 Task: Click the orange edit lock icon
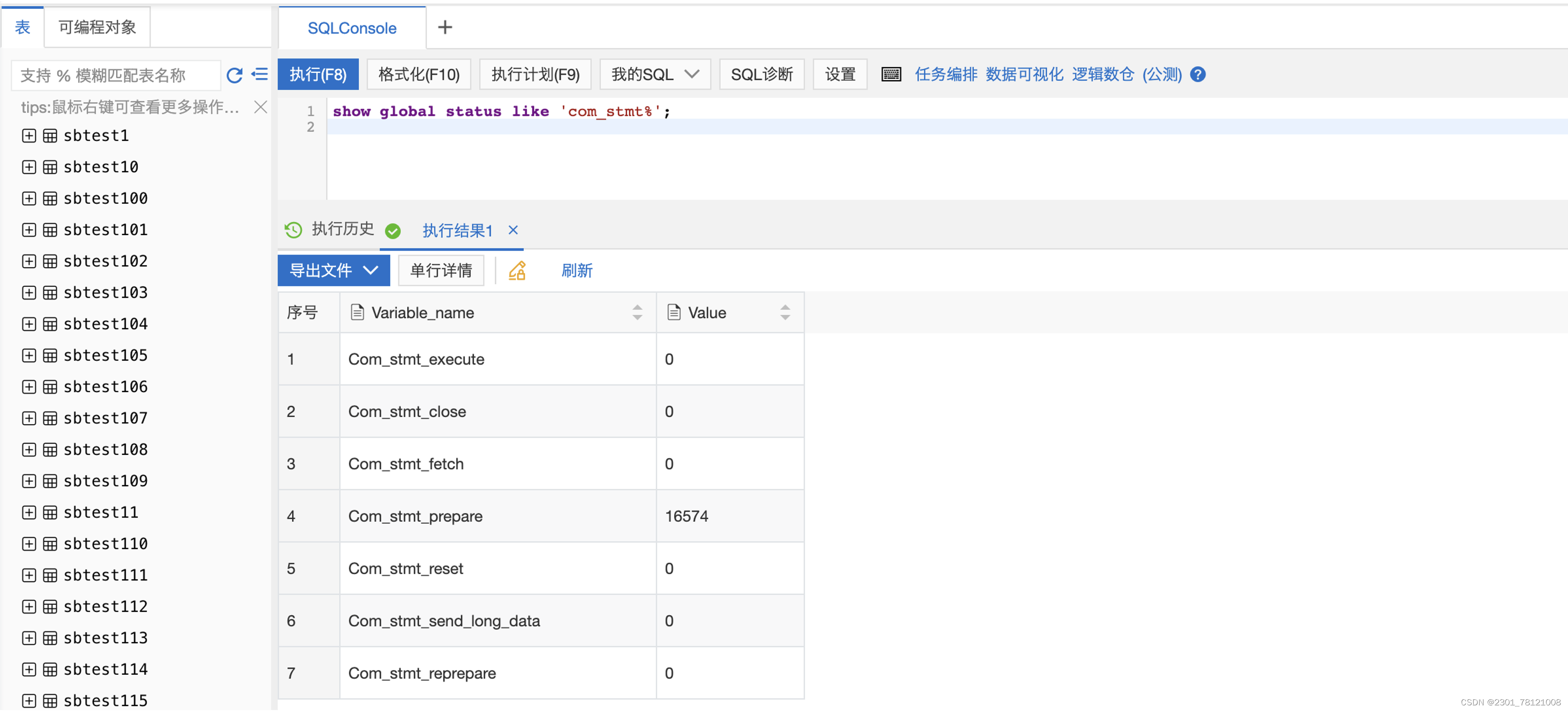pyautogui.click(x=517, y=270)
